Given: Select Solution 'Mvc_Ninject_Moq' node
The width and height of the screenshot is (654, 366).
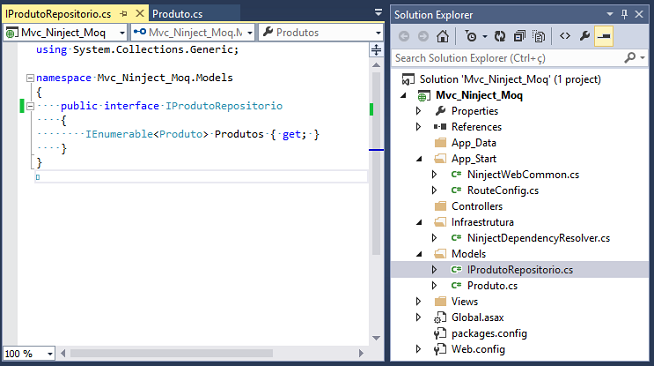Looking at the screenshot, I should (510, 79).
